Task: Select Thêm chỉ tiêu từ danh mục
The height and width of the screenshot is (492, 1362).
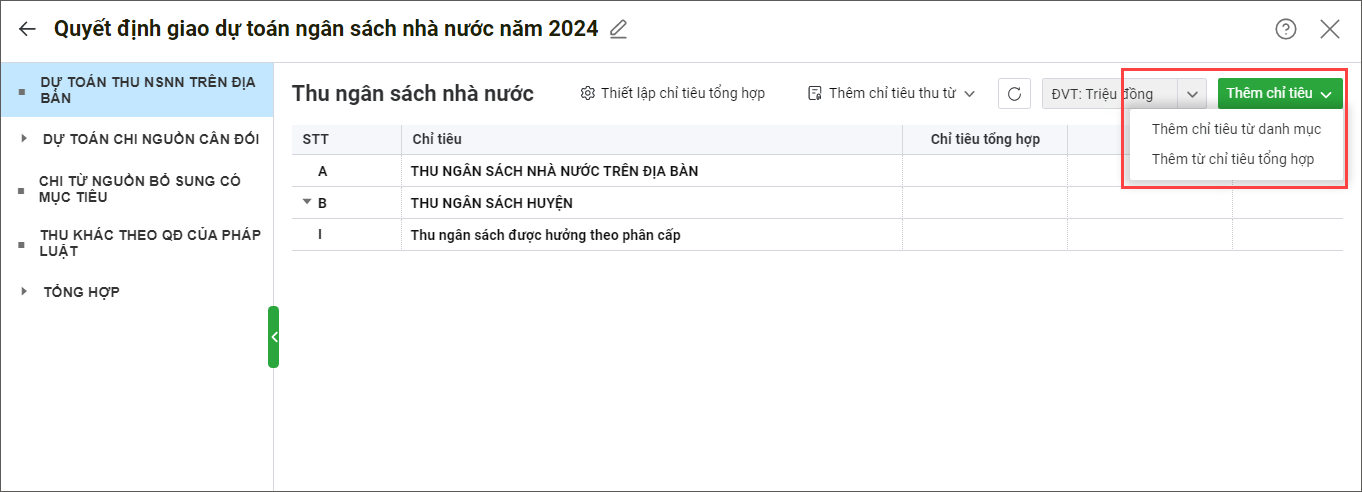Action: [1236, 129]
